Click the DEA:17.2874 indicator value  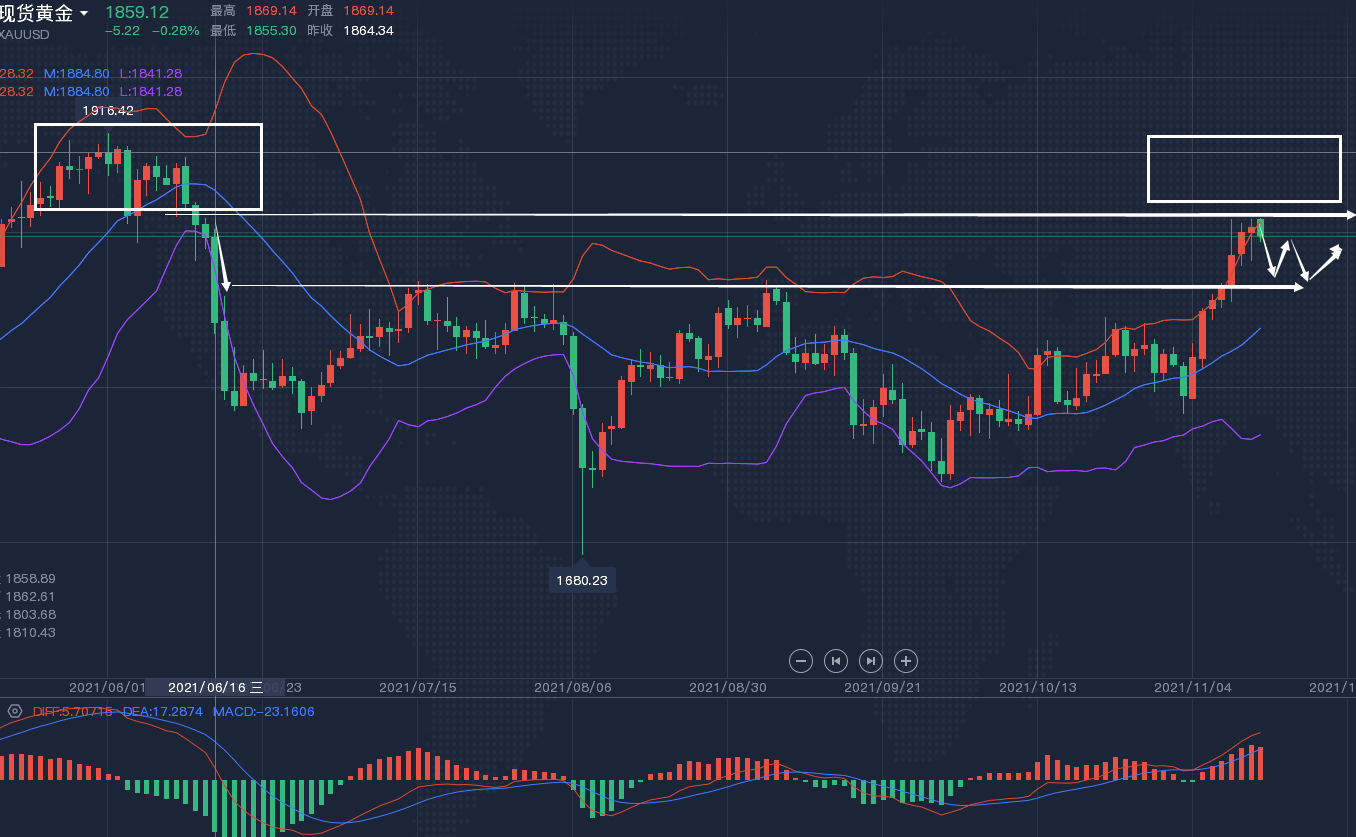pyautogui.click(x=162, y=711)
